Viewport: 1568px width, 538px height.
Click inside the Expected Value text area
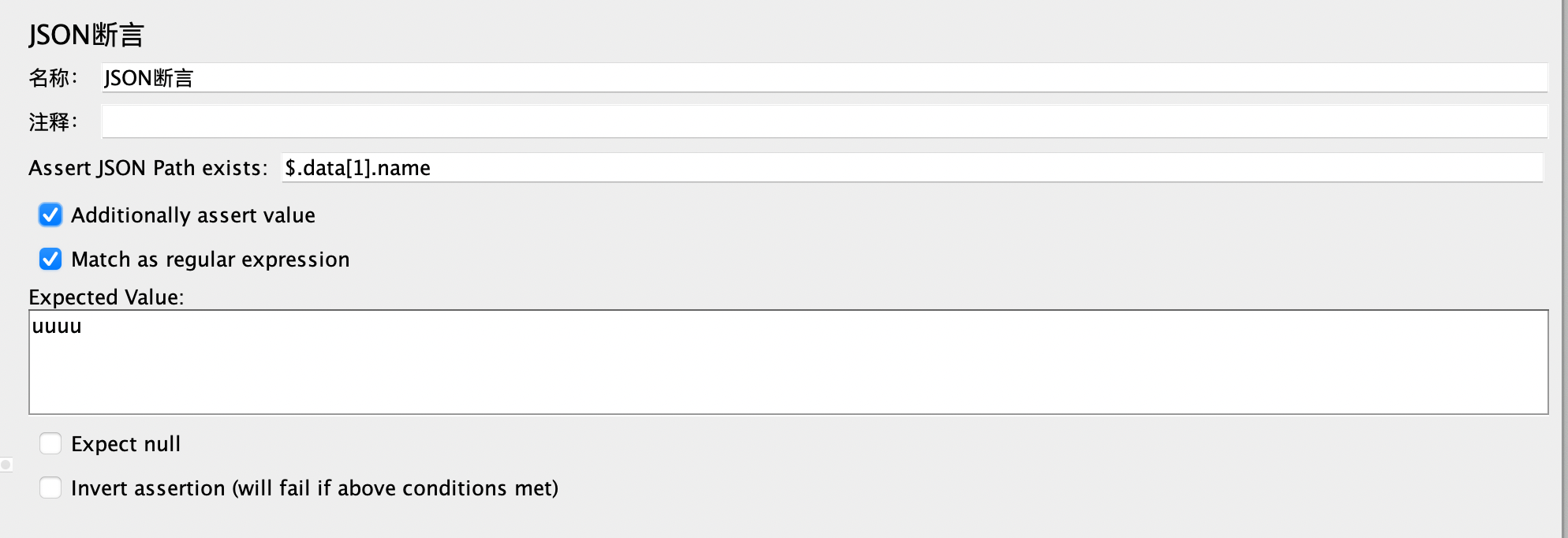(789, 371)
